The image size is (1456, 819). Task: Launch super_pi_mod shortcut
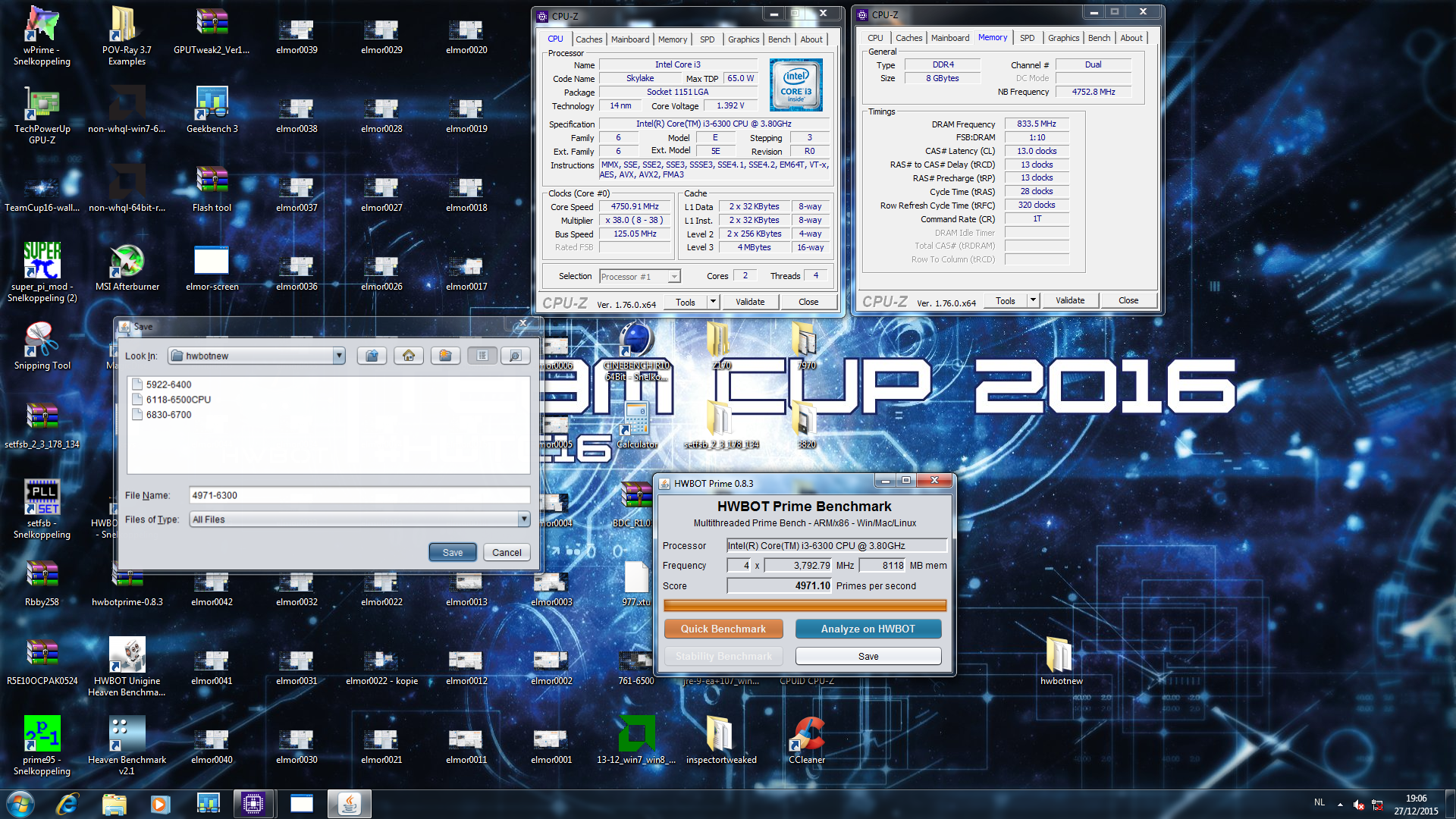click(42, 272)
